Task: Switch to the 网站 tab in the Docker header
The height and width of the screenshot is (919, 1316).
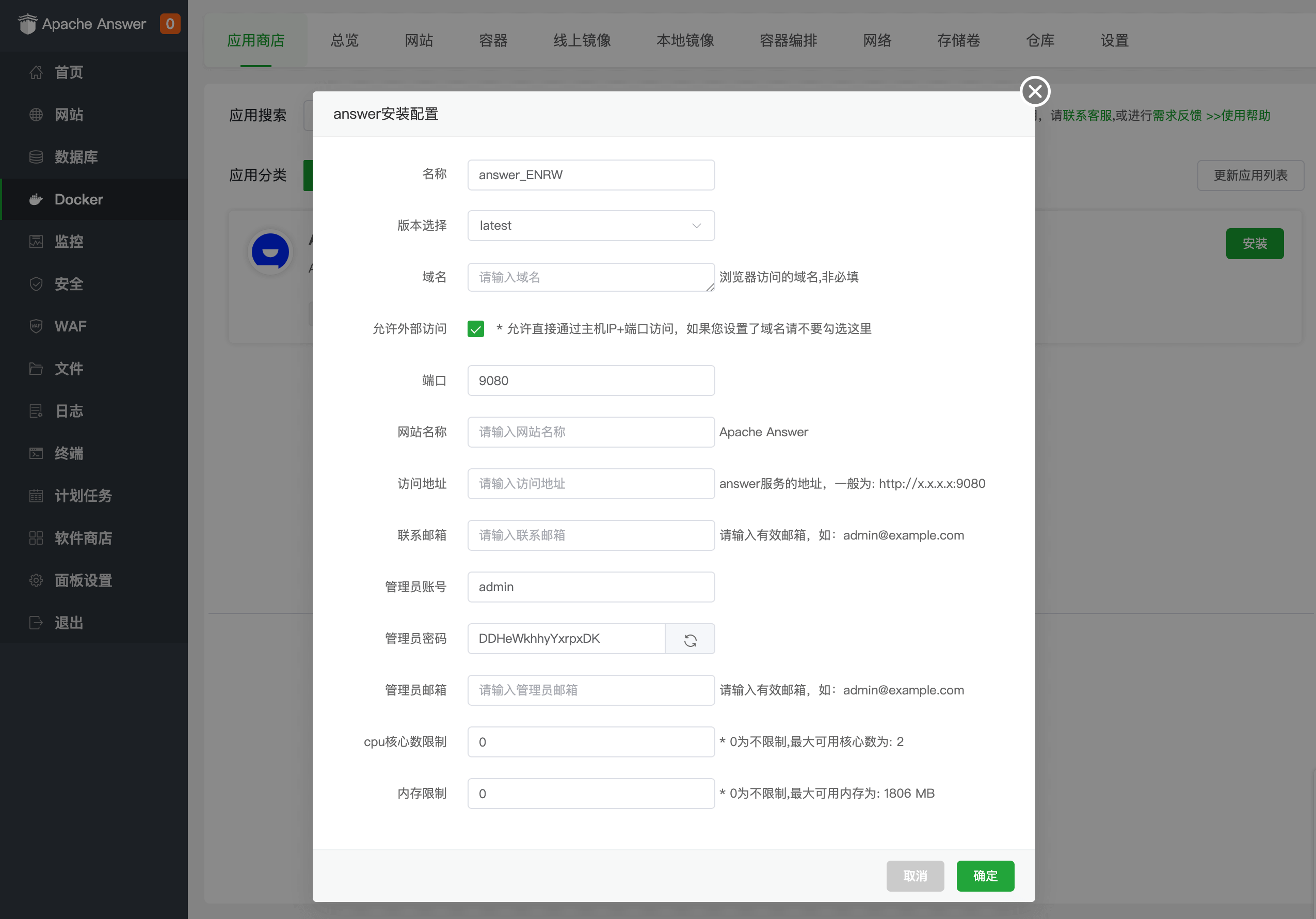Action: click(419, 41)
